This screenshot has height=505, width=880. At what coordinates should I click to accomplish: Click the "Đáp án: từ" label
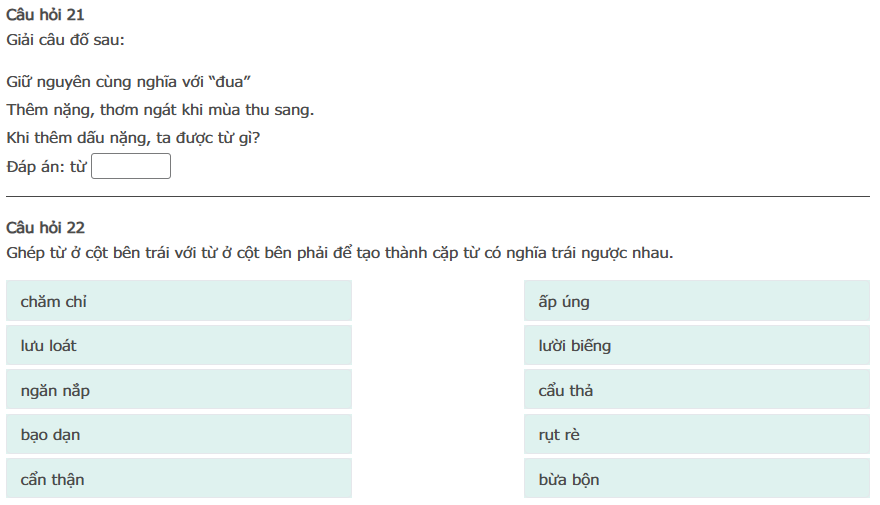(46, 167)
